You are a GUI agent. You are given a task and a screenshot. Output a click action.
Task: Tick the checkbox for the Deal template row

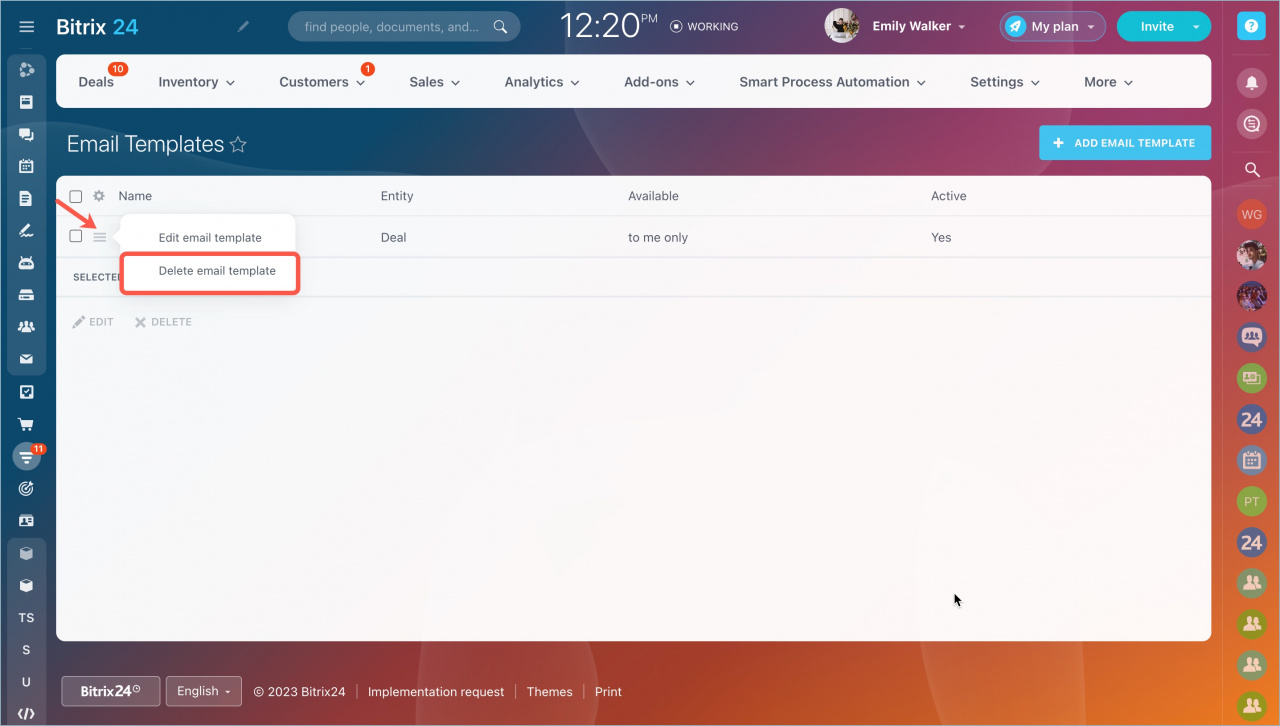pyautogui.click(x=76, y=236)
